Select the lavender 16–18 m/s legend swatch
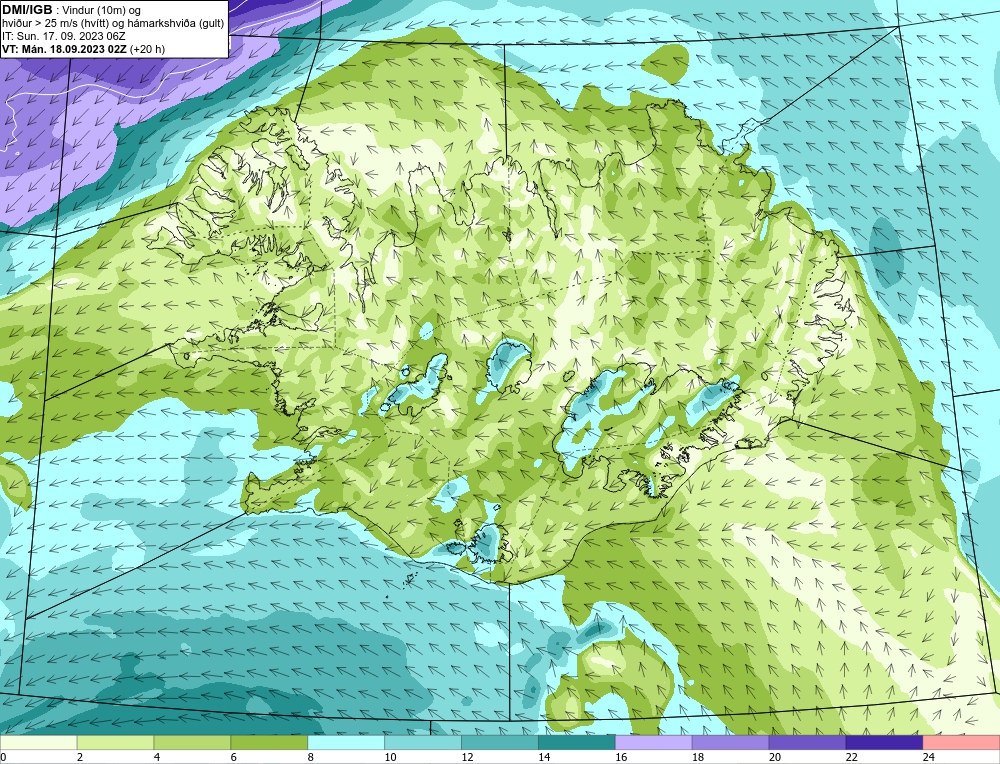Image resolution: width=1000 pixels, height=764 pixels. [x=654, y=743]
